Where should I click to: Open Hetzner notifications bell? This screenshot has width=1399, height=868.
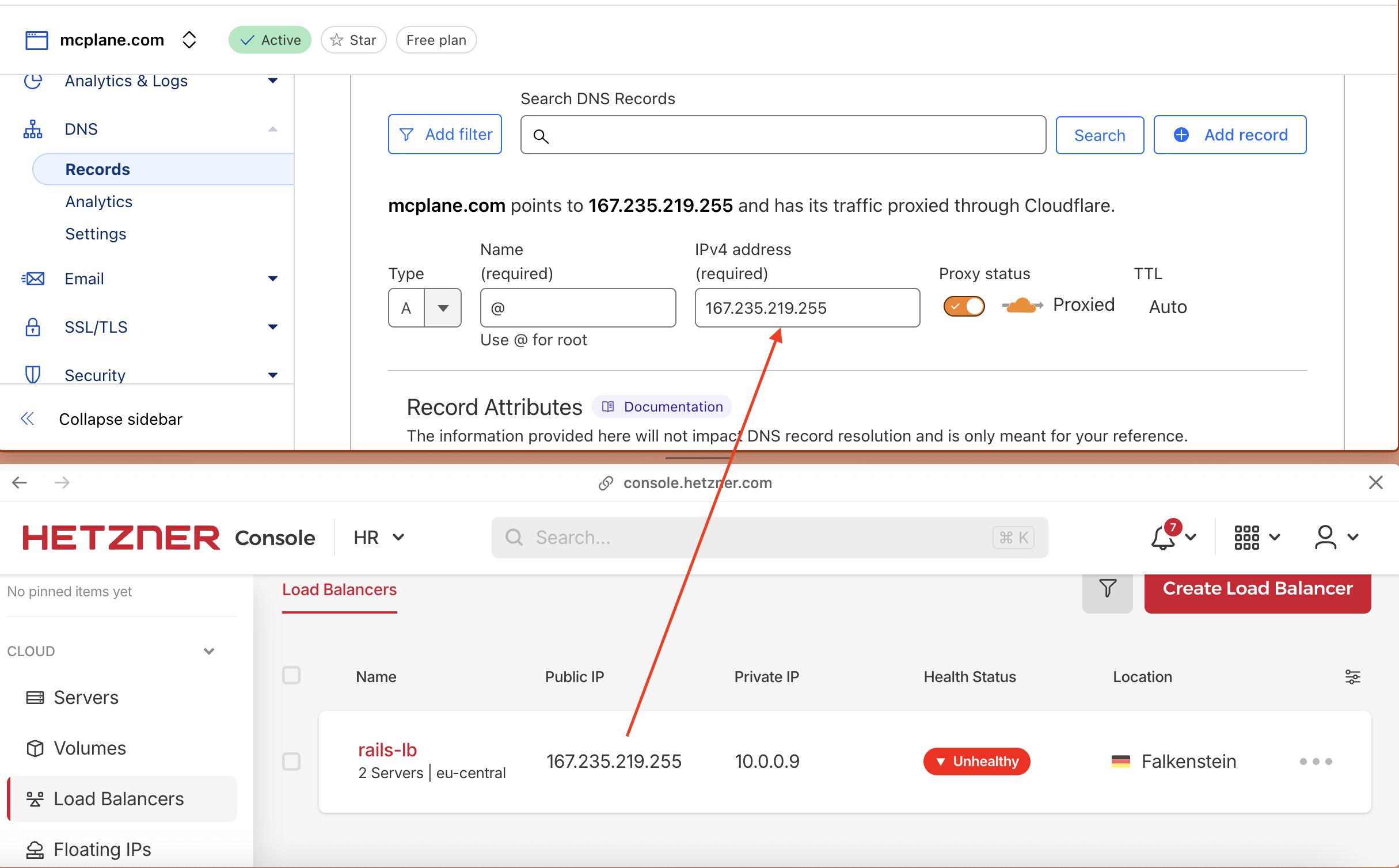click(1173, 536)
